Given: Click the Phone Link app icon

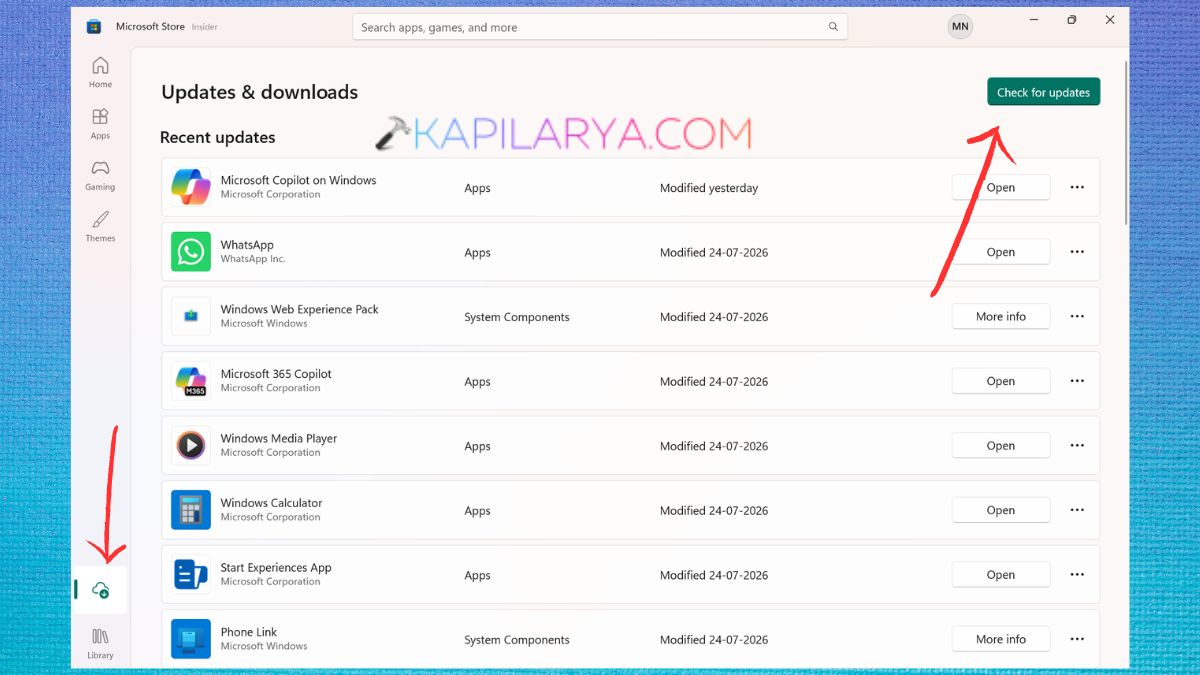Looking at the screenshot, I should pos(190,639).
